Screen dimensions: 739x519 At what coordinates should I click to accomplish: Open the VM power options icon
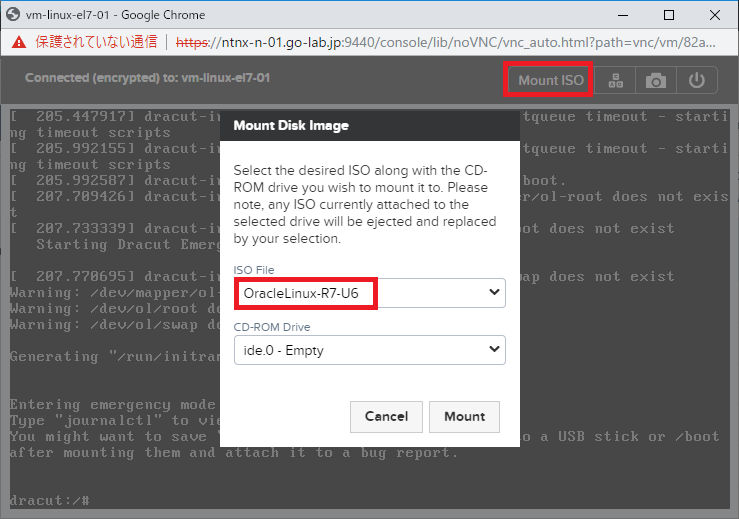pyautogui.click(x=697, y=80)
